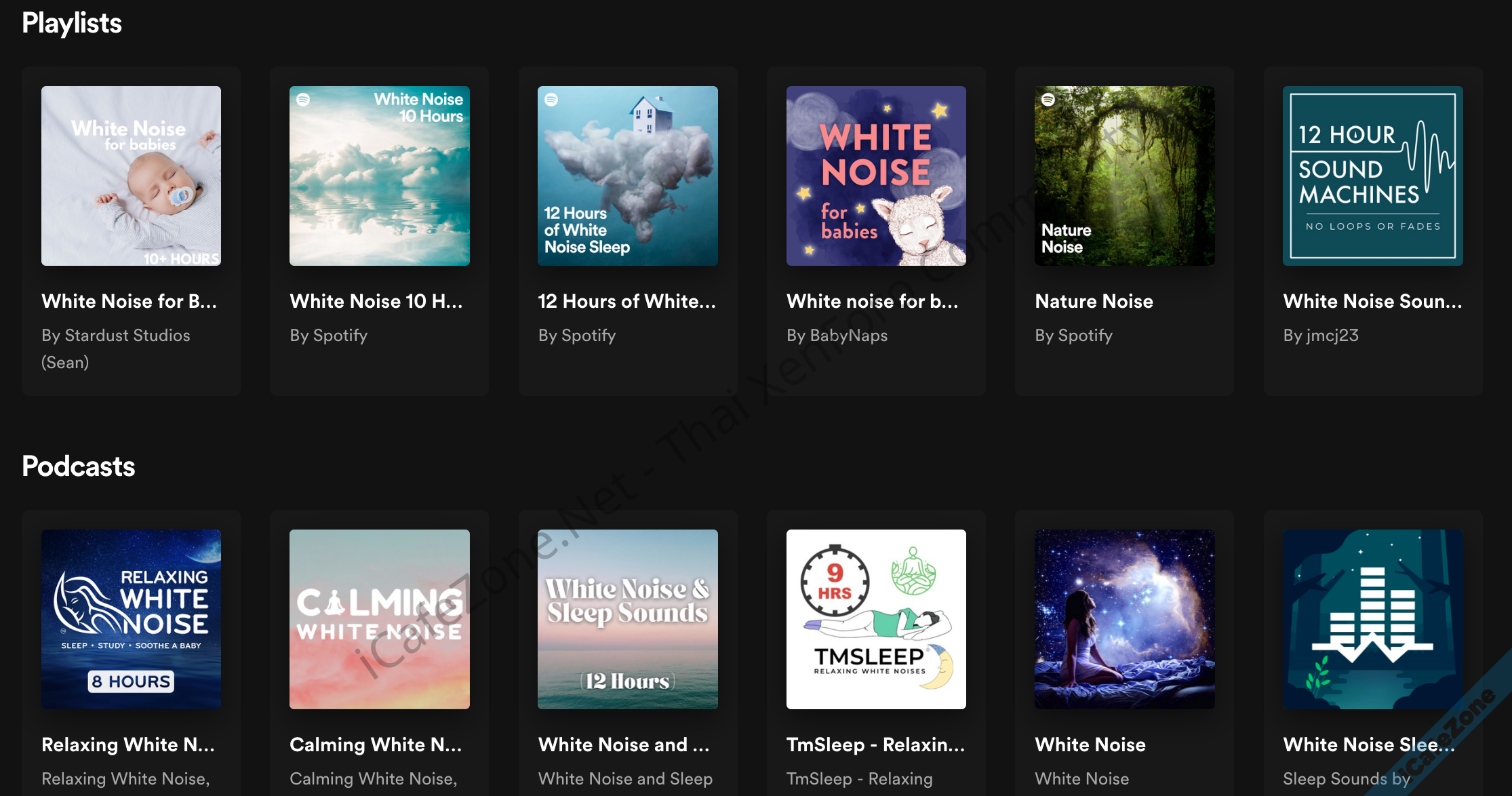1512x796 pixels.
Task: Open White Noise & Sleep Sounds cover
Action: pyautogui.click(x=627, y=619)
